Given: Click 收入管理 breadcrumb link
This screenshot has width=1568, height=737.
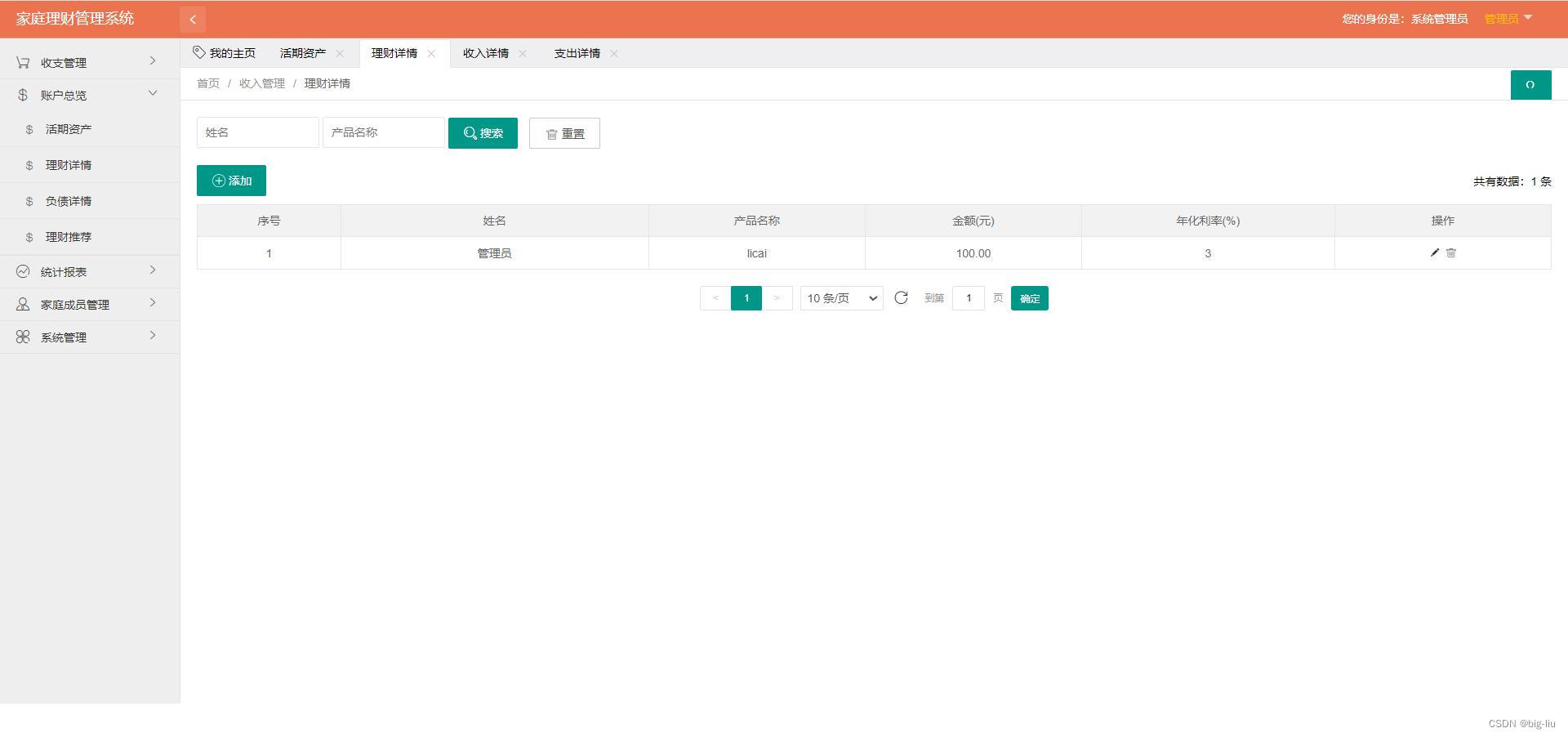Looking at the screenshot, I should (x=262, y=83).
